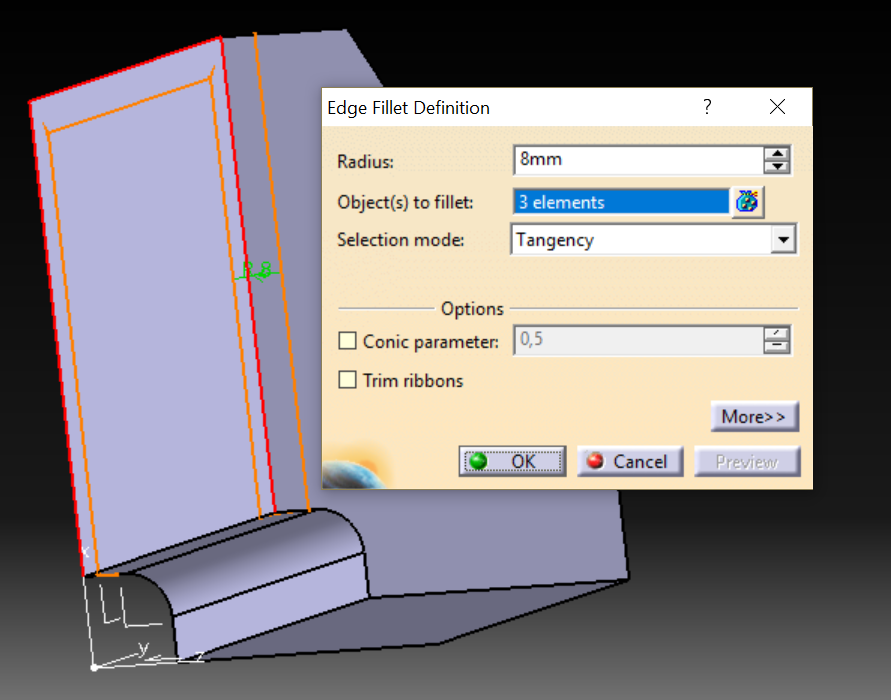Enable the Conic parameter checkbox
The image size is (891, 700).
pyautogui.click(x=347, y=341)
